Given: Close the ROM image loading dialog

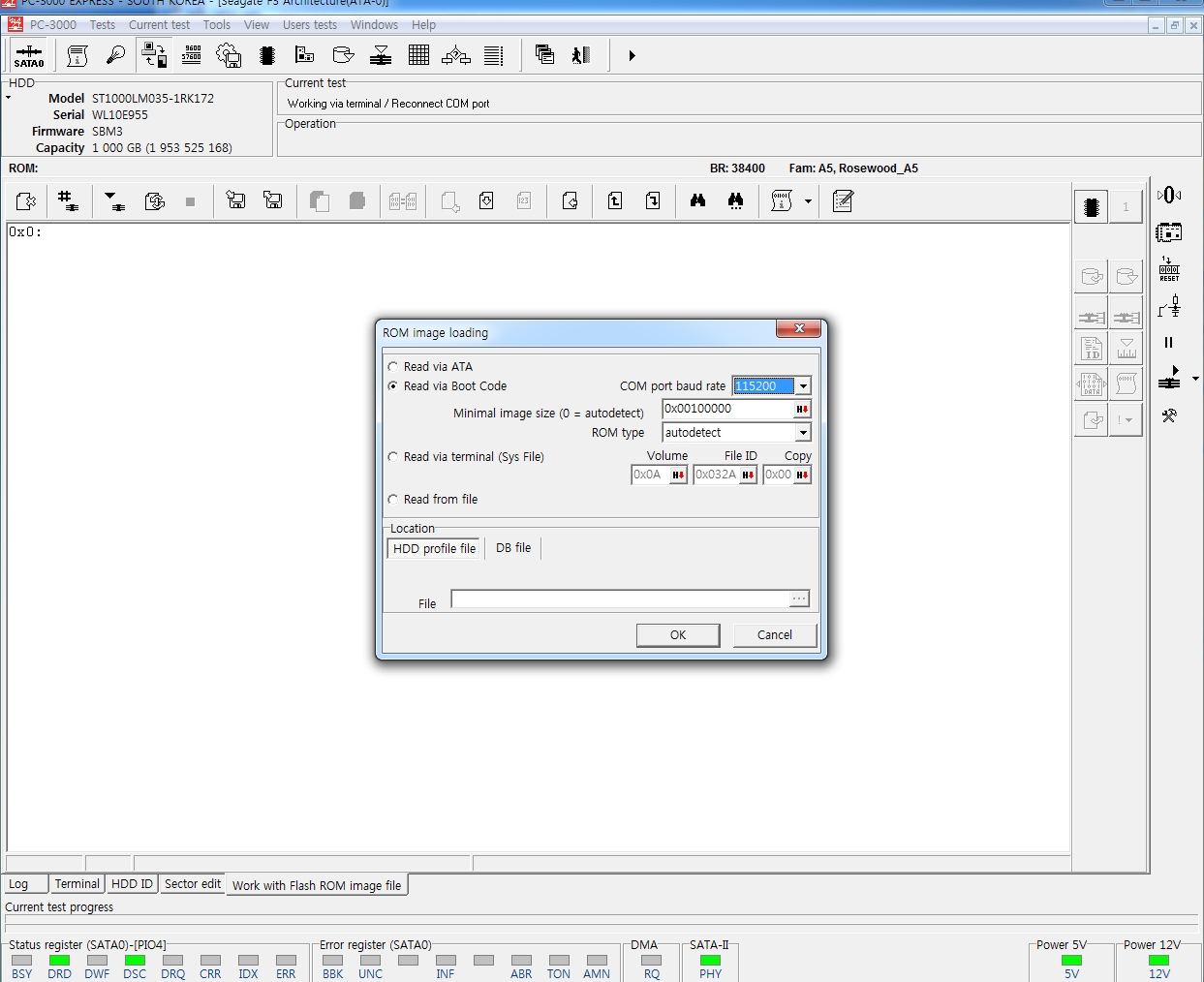Looking at the screenshot, I should pyautogui.click(x=799, y=329).
